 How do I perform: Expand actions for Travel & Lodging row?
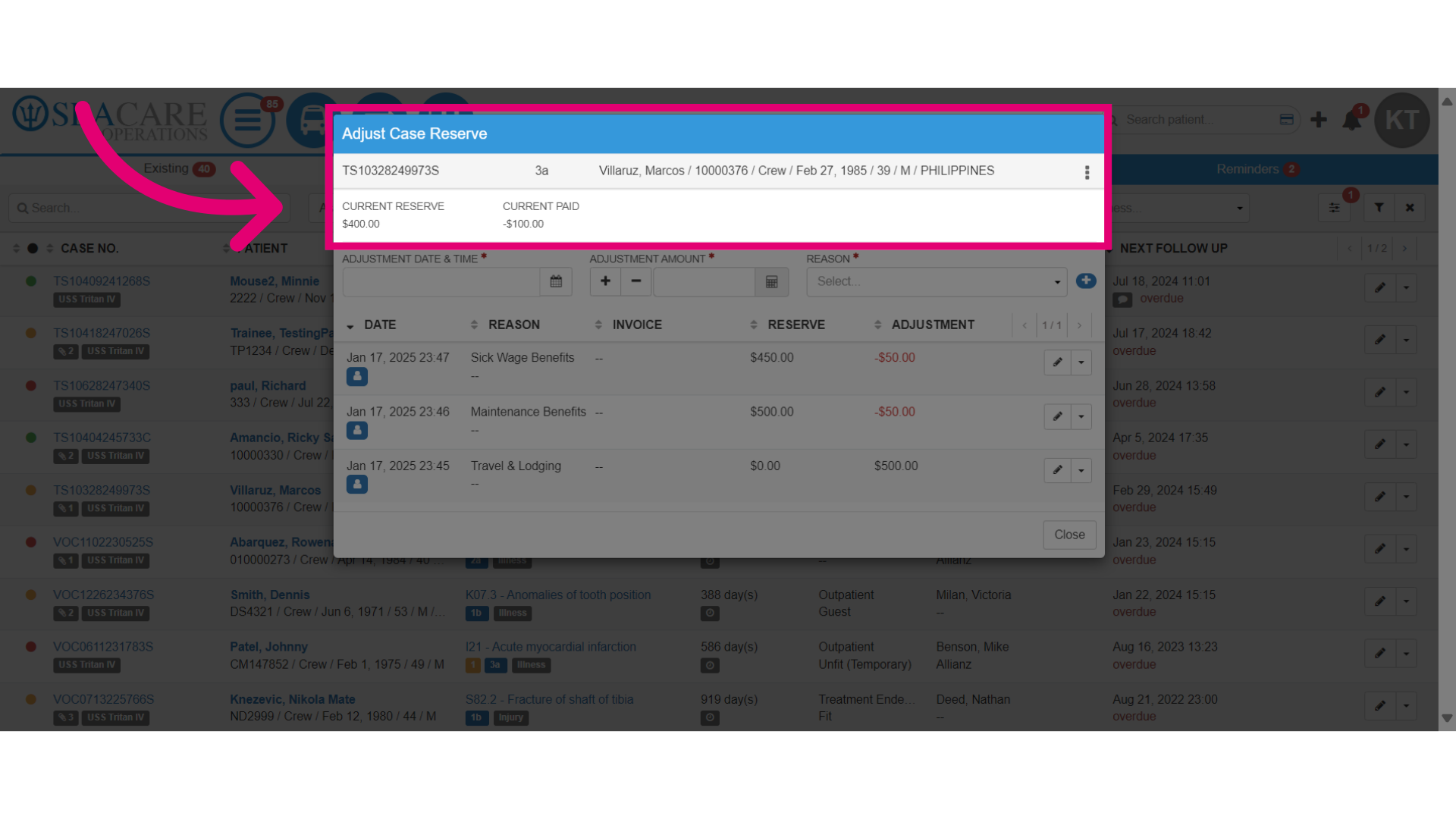pos(1081,470)
